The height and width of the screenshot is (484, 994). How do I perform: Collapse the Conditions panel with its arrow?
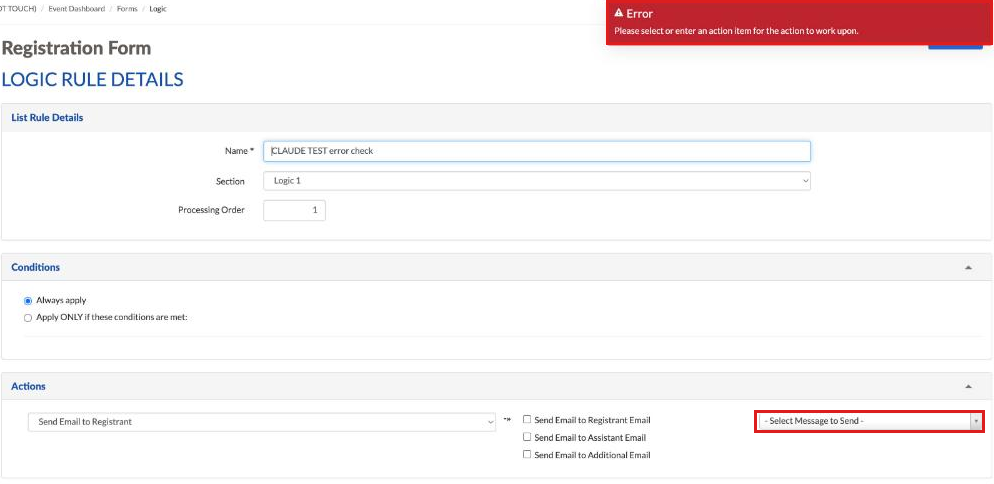tap(968, 268)
